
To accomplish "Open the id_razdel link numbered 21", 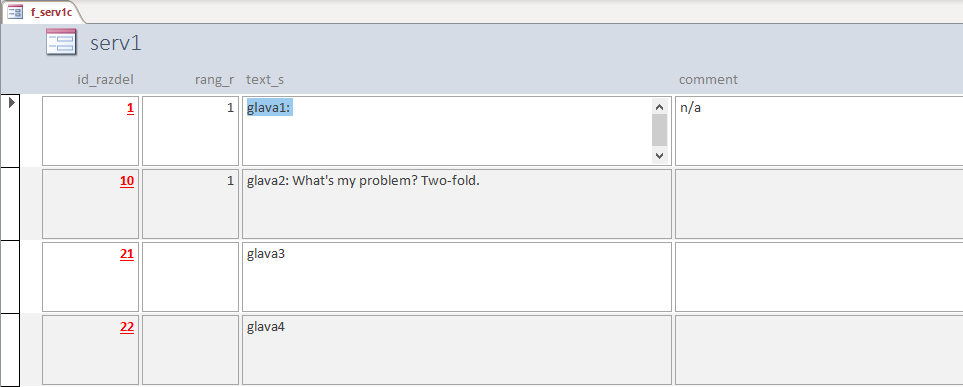I will [127, 254].
